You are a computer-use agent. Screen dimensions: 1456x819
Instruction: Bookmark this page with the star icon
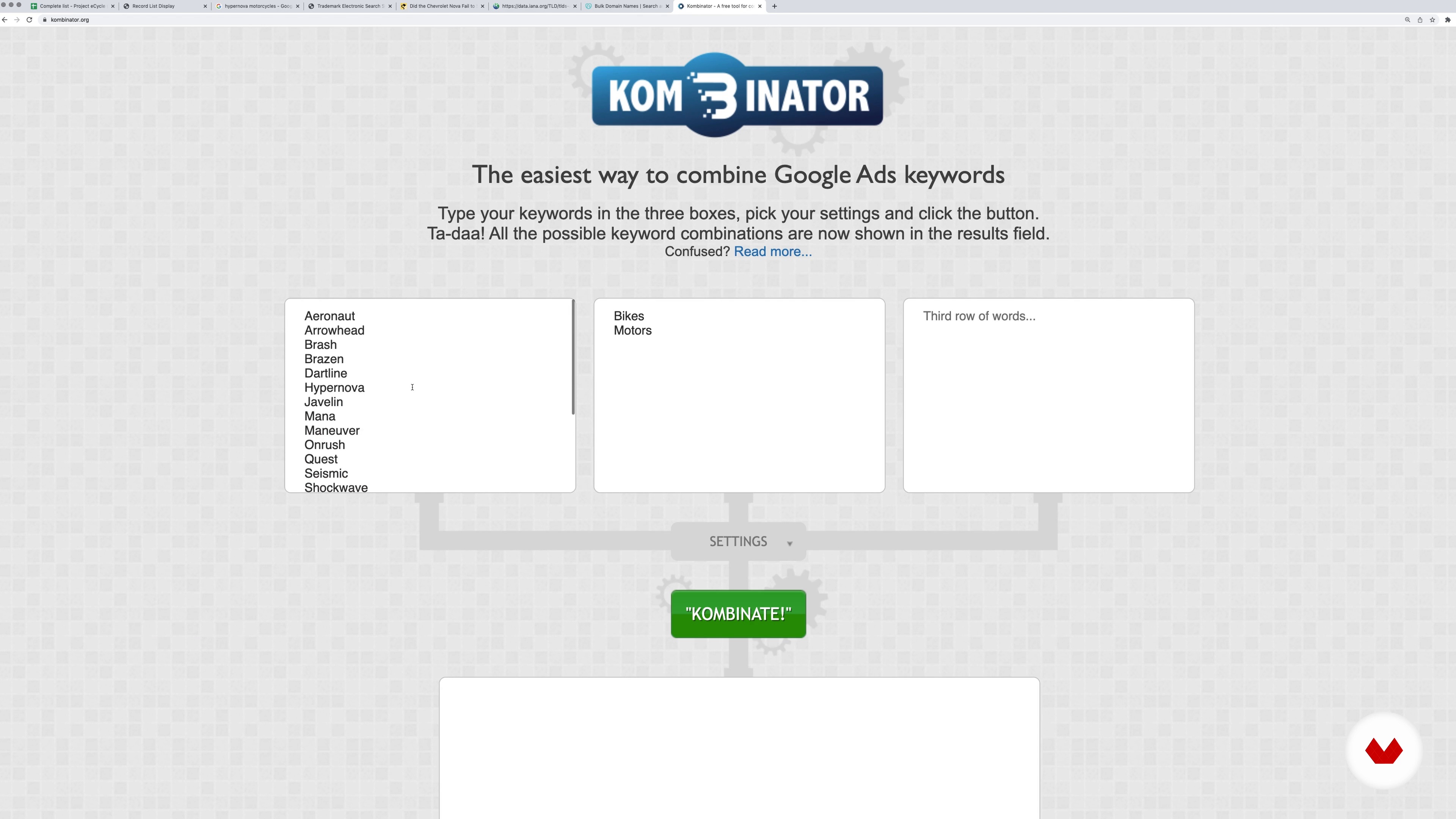(1432, 20)
